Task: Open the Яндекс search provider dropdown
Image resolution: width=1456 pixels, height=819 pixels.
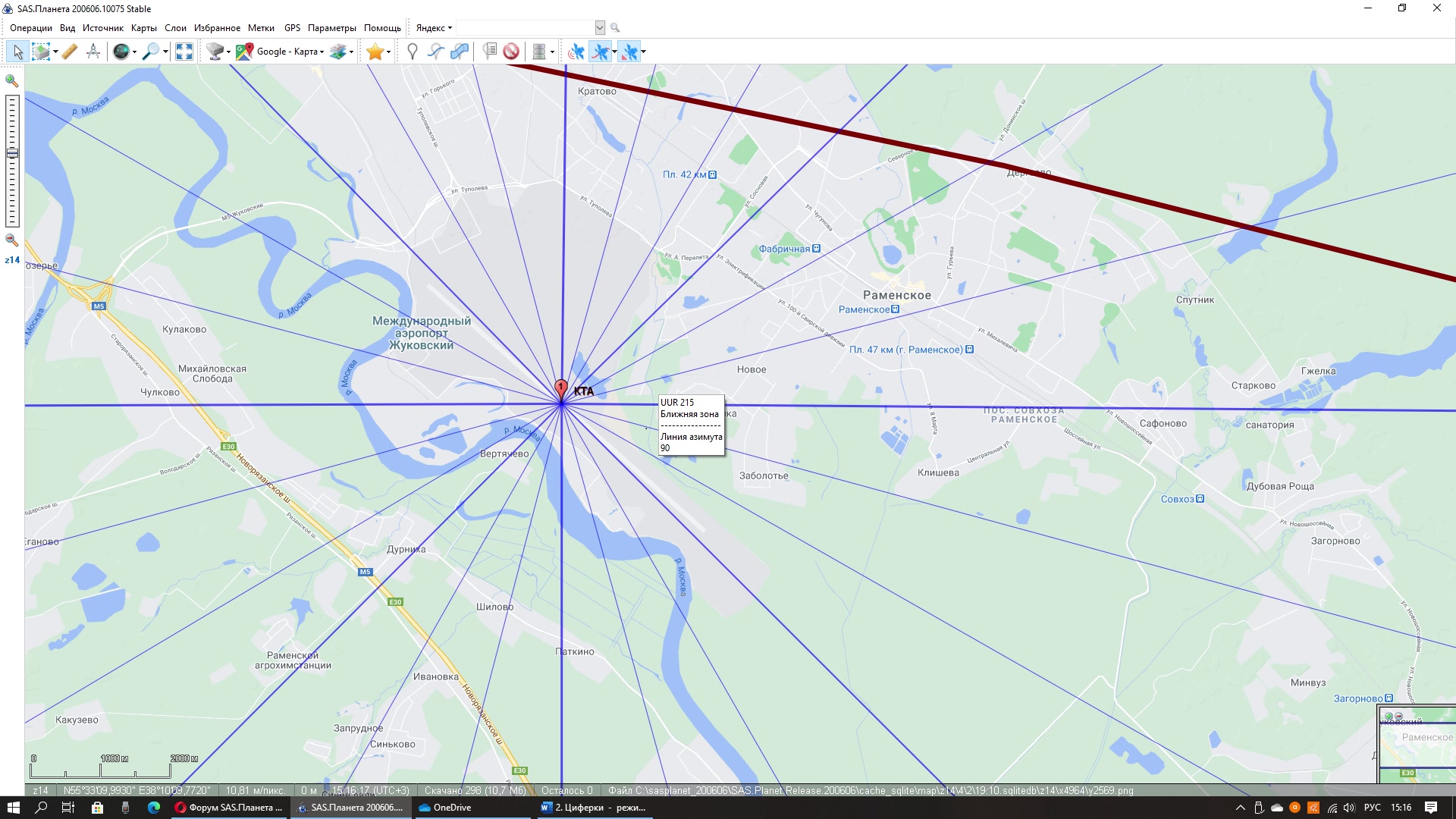Action: pyautogui.click(x=434, y=28)
